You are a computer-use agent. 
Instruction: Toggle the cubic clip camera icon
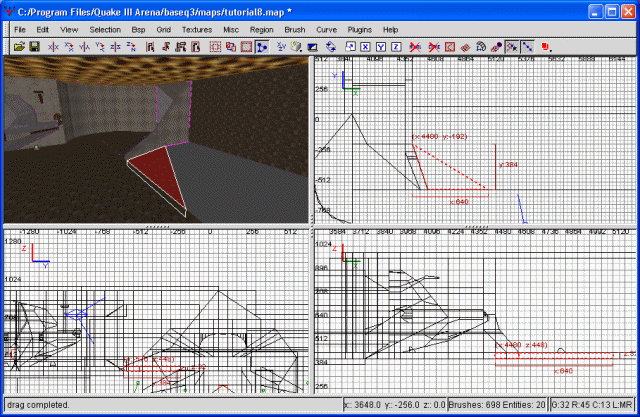click(313, 47)
